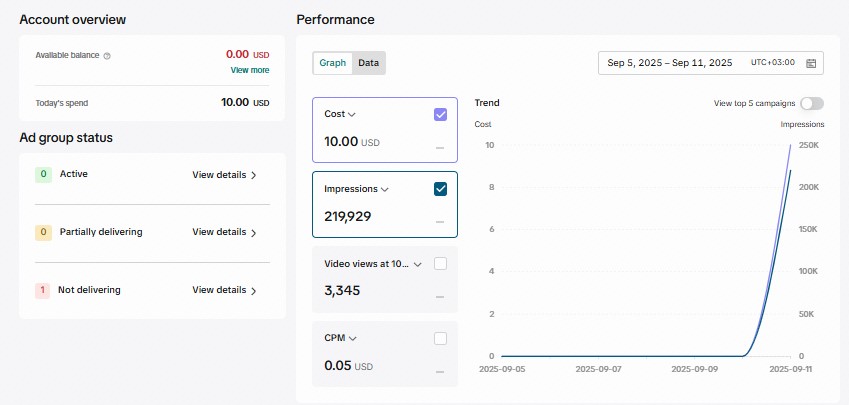Click arrow next to Active View details
Viewport: 849px width, 405px height.
click(x=254, y=176)
